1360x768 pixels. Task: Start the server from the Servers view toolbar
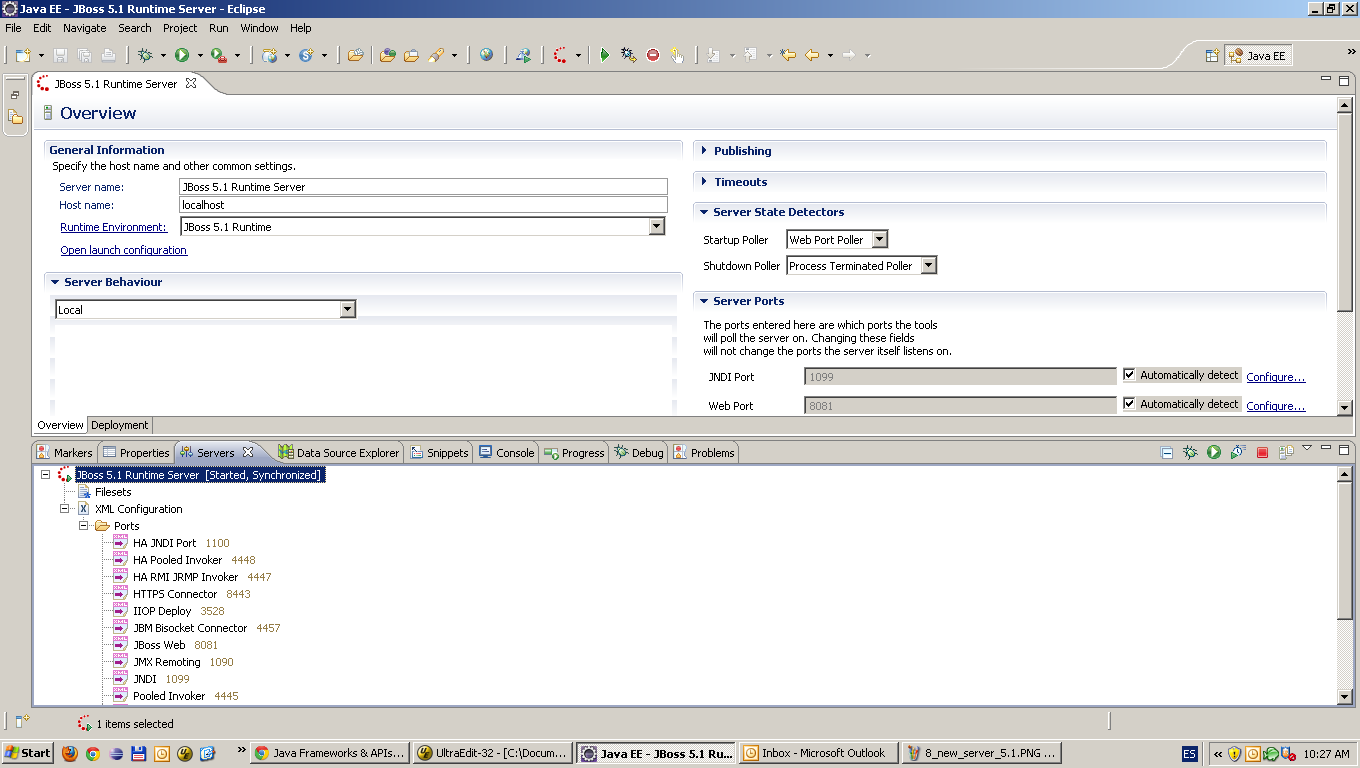coord(1212,452)
